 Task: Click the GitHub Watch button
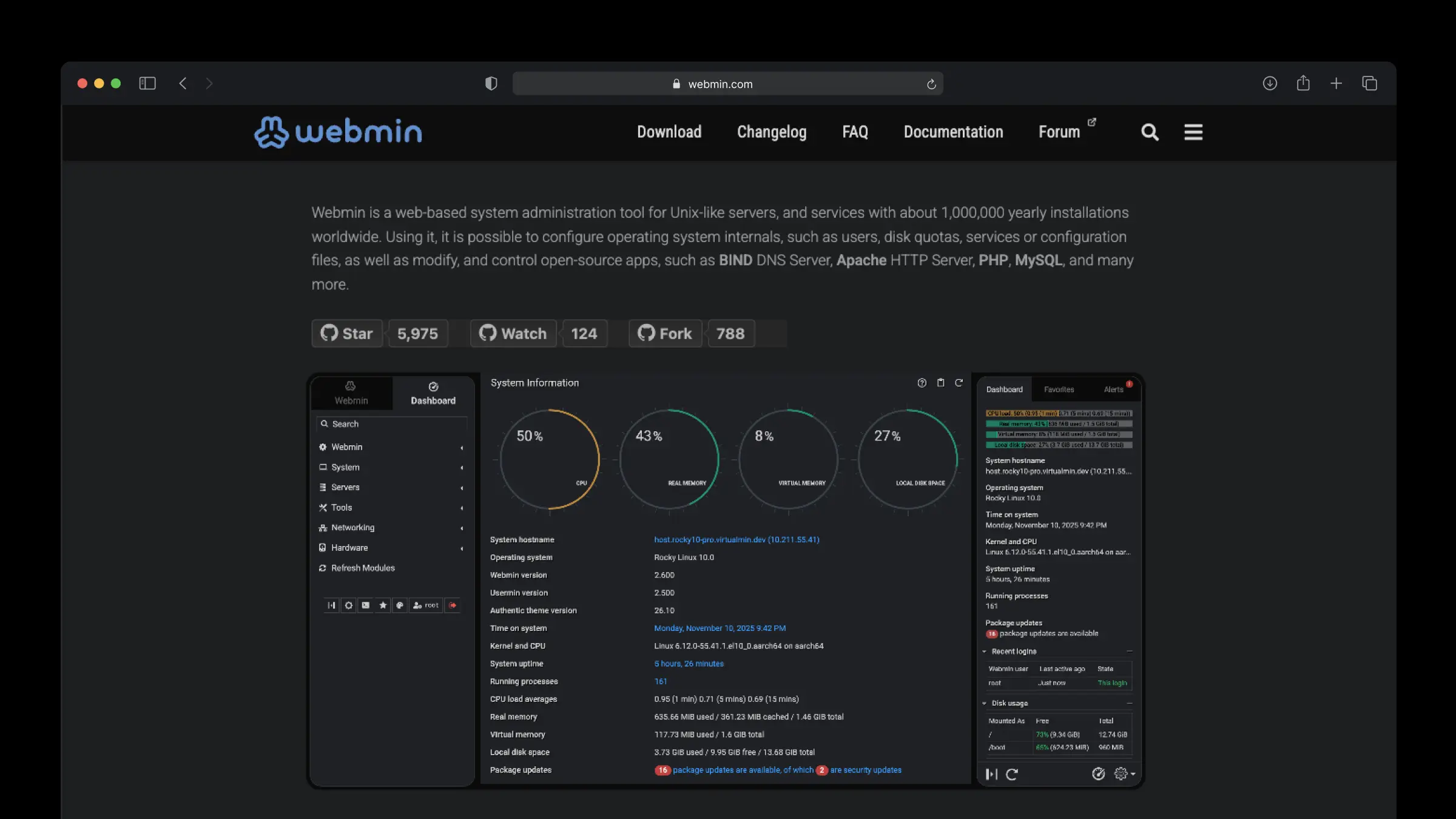pyautogui.click(x=513, y=334)
